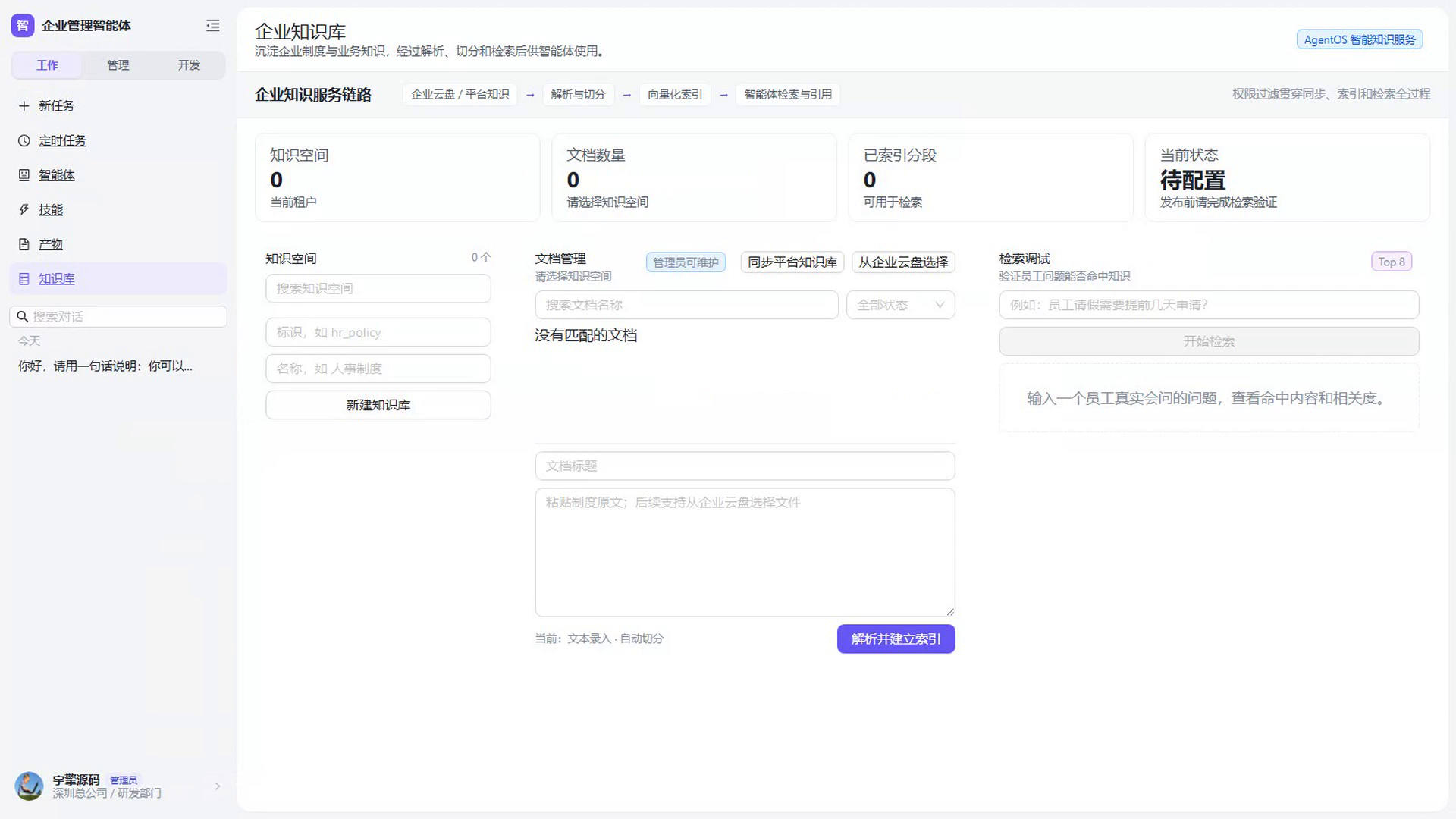Collapse the sidebar with the menu-fold icon

pos(213,26)
